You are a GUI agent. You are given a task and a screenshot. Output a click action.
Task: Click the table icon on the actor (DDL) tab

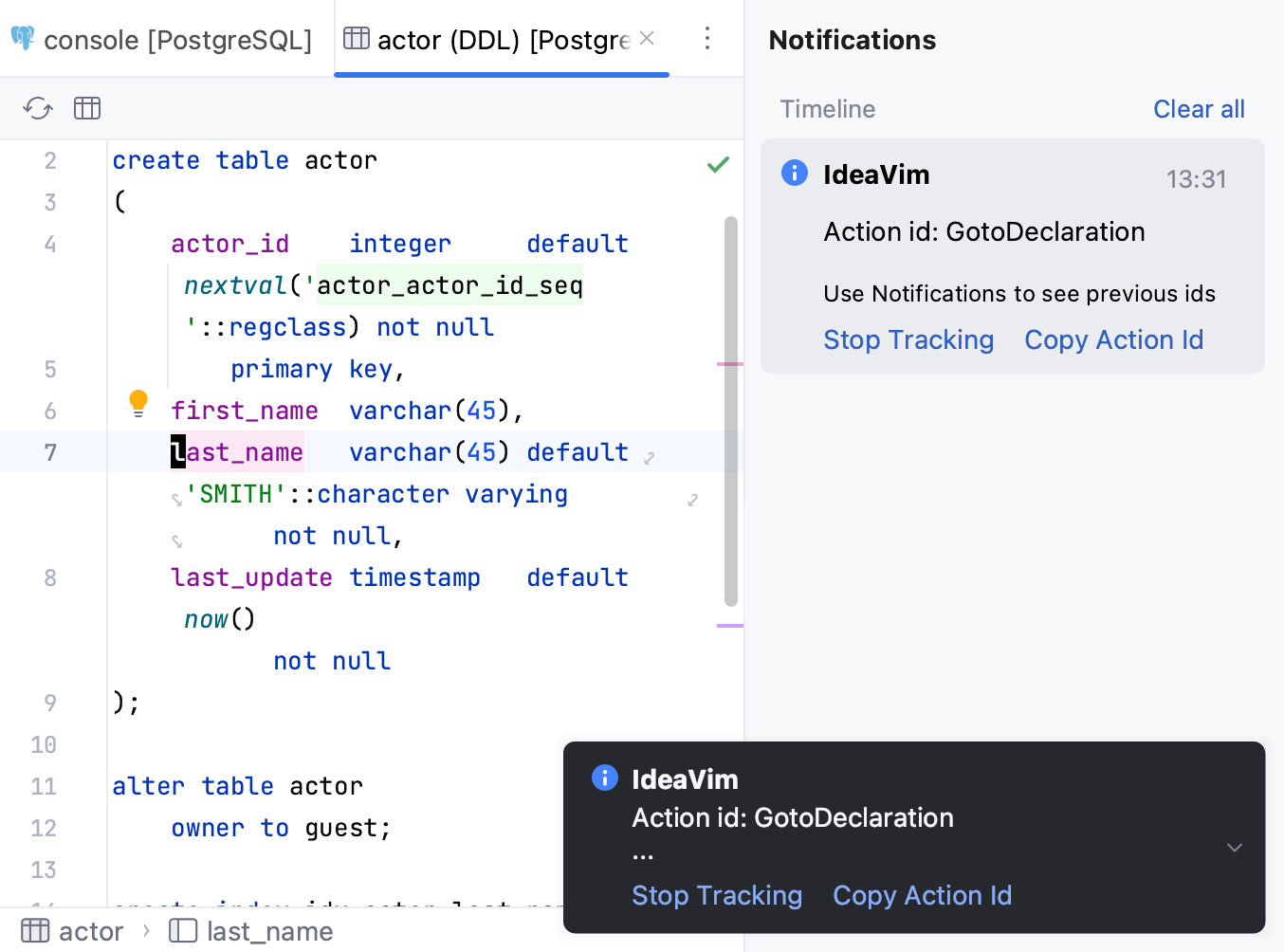tap(357, 36)
